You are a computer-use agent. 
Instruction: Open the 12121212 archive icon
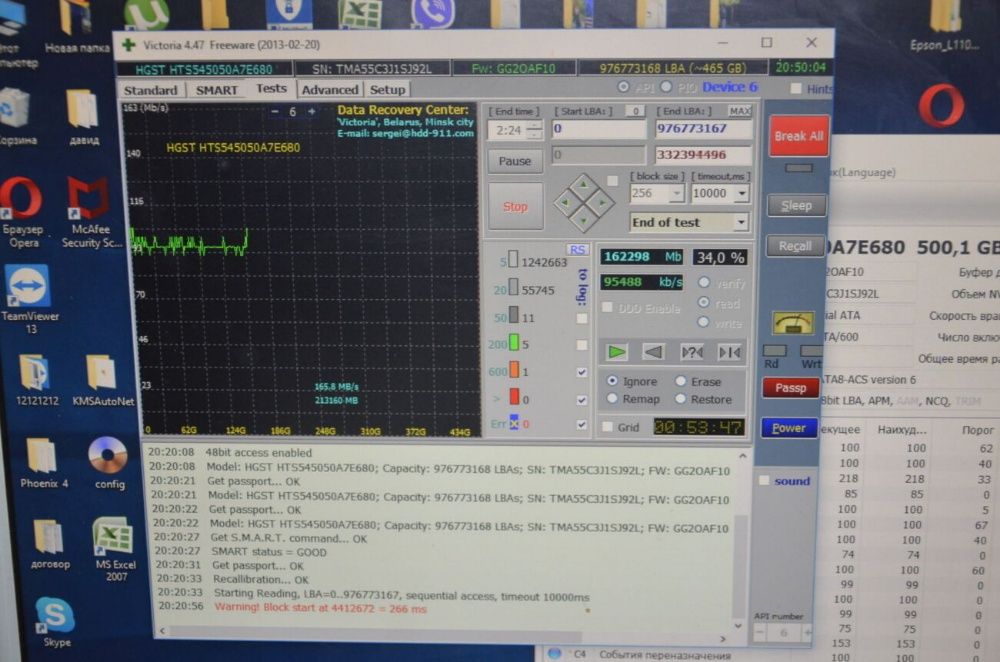36,381
